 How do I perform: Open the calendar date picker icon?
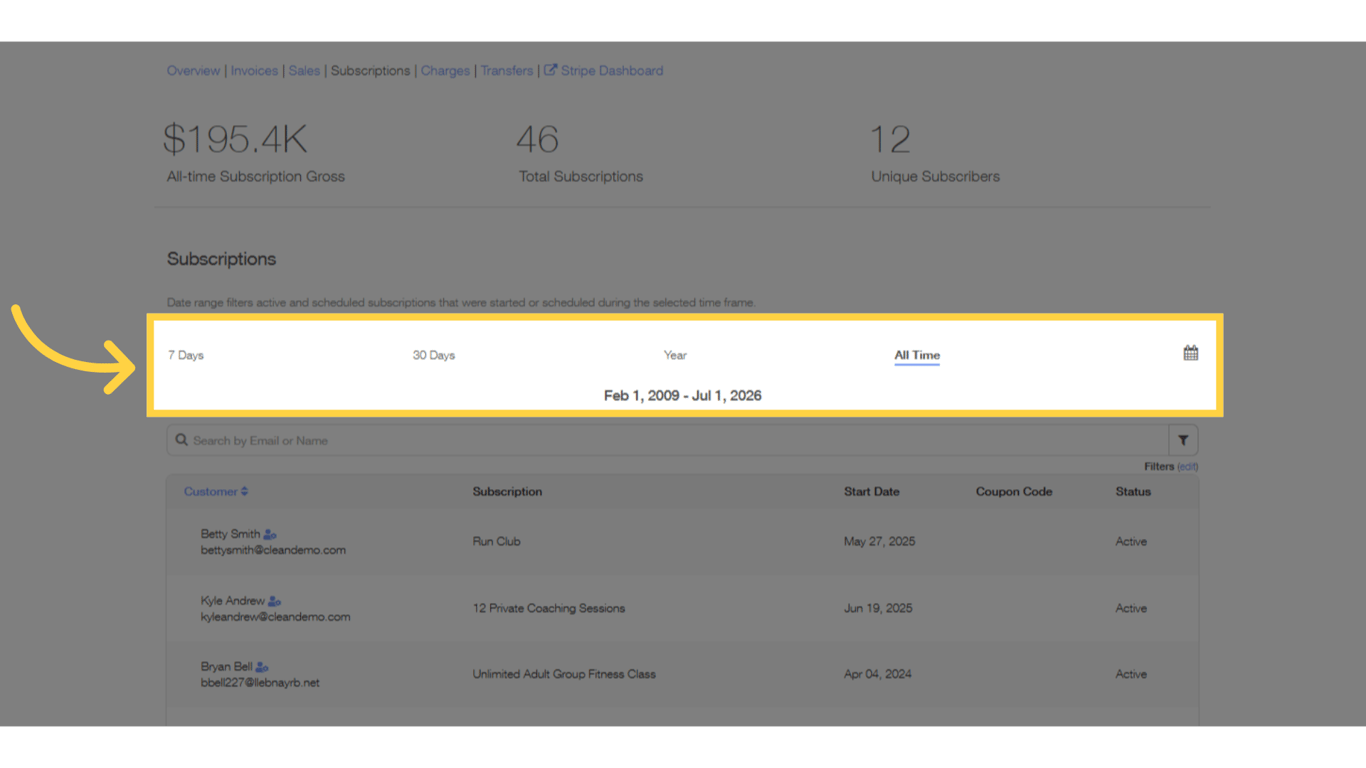point(1189,353)
